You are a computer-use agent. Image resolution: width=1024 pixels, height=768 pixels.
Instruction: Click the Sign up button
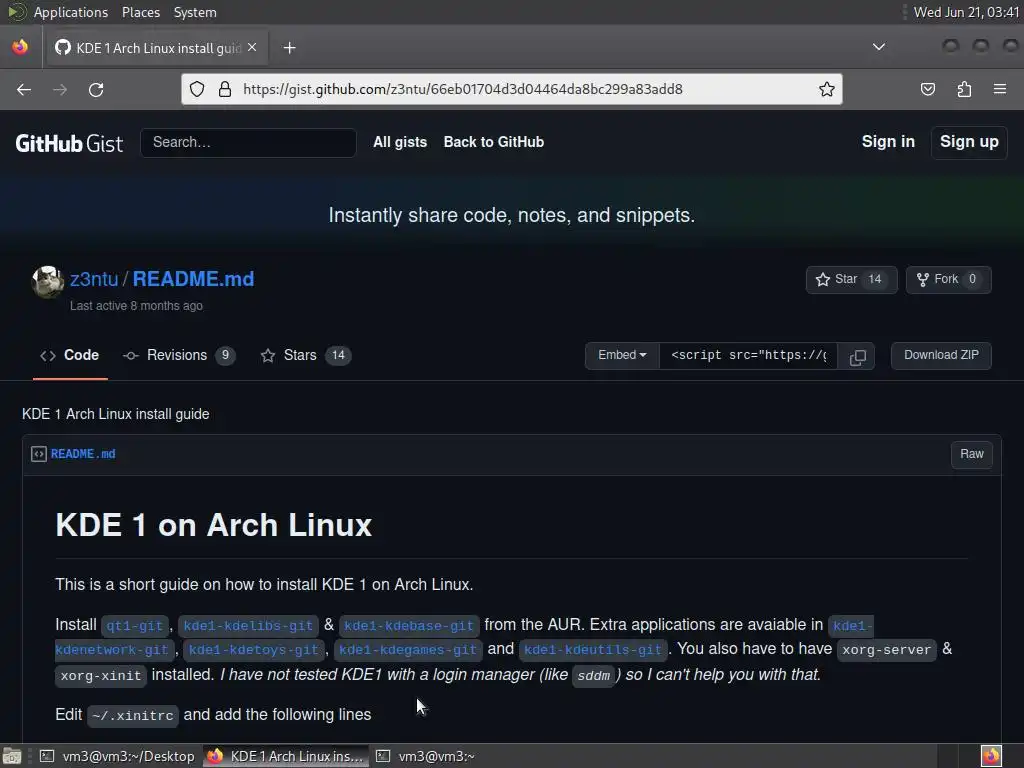click(969, 142)
